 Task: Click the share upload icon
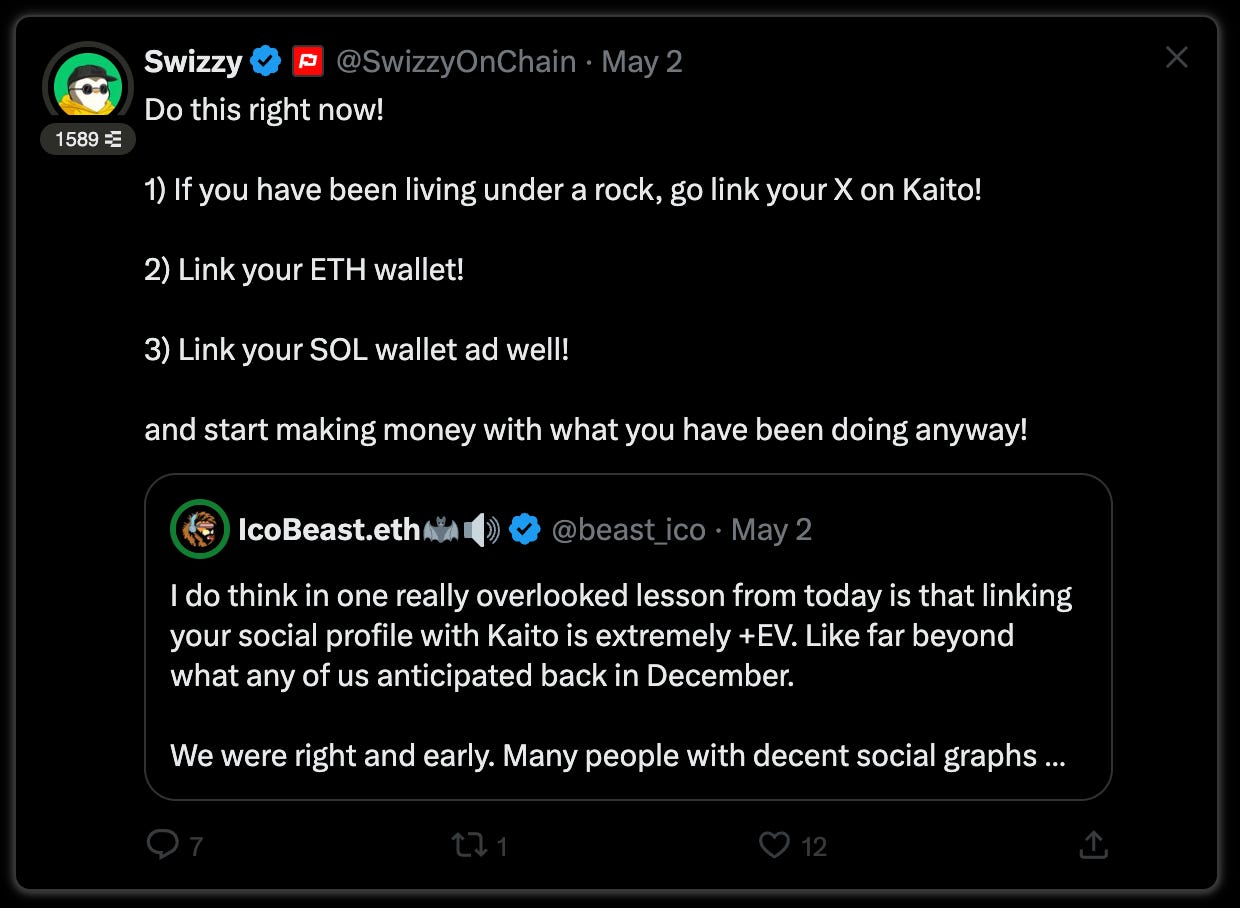click(1094, 846)
